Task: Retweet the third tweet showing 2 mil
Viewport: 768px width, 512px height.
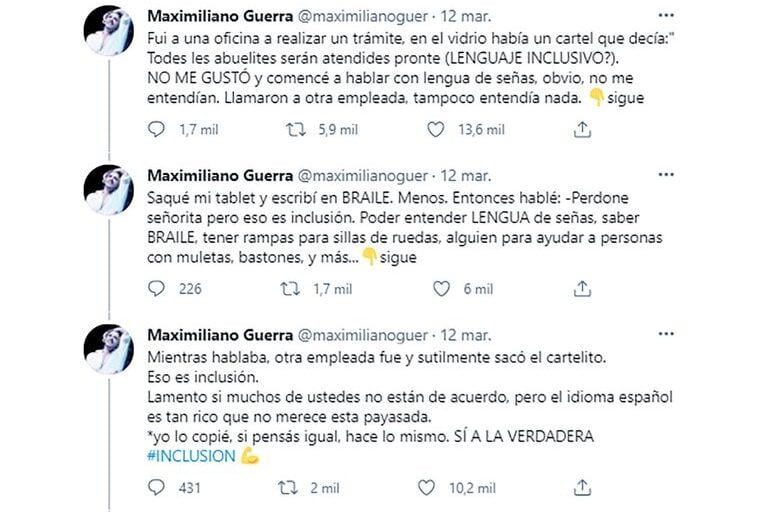Action: (x=288, y=488)
